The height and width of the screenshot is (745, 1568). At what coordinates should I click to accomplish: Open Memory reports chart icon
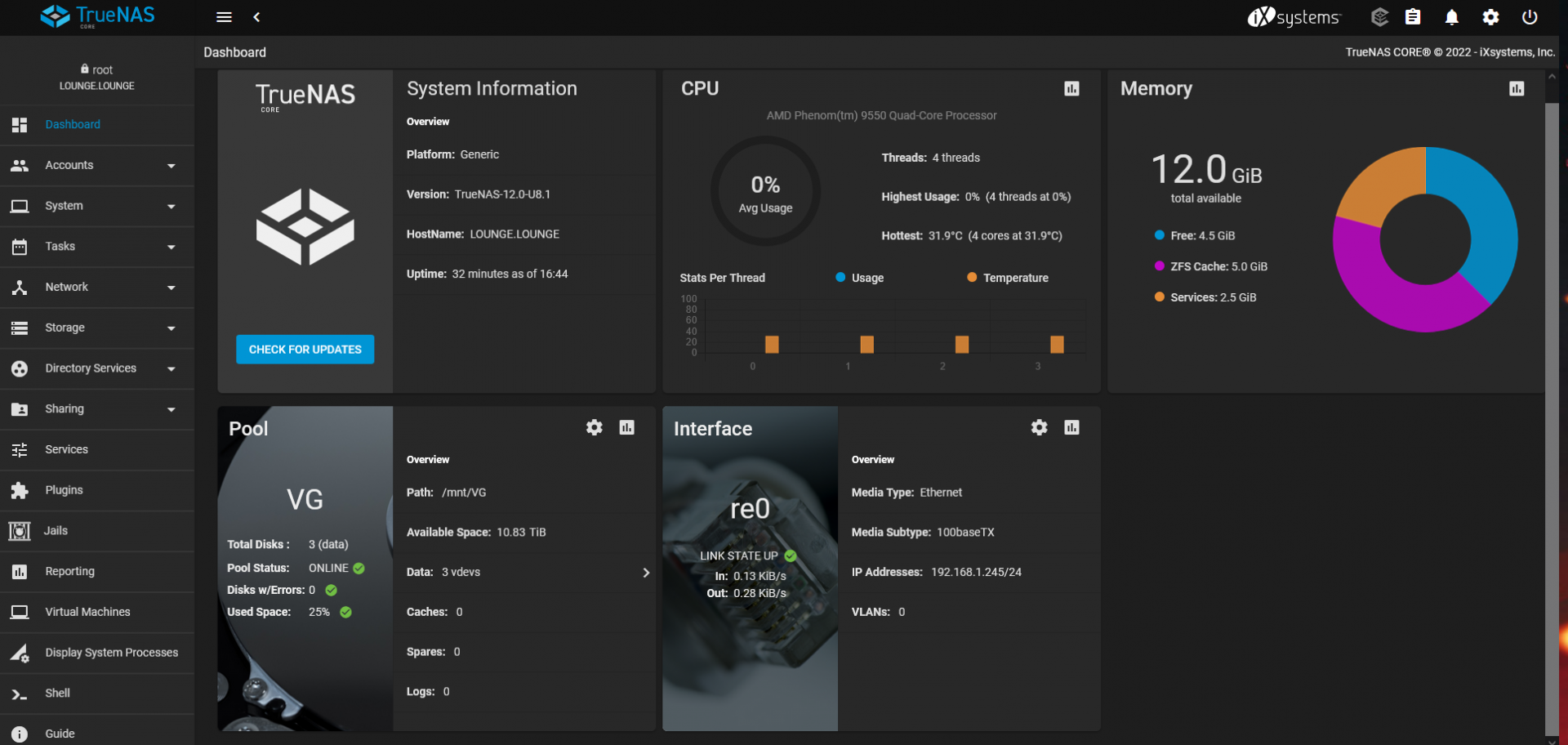pyautogui.click(x=1517, y=88)
